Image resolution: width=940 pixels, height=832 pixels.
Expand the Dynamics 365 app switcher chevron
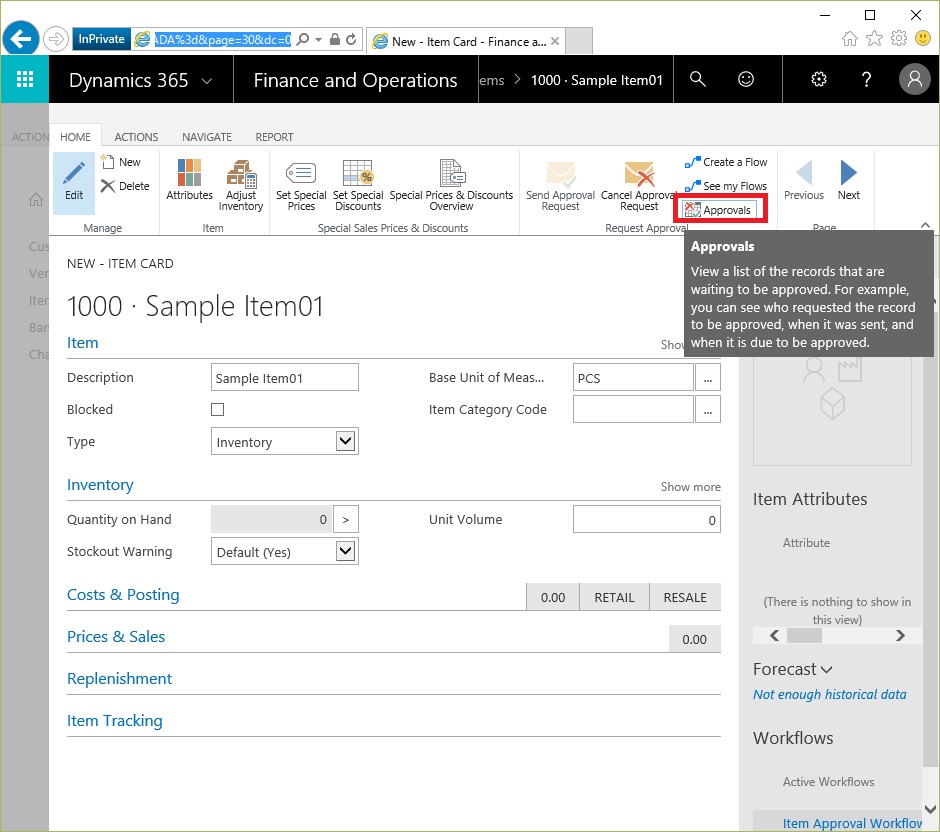click(207, 81)
